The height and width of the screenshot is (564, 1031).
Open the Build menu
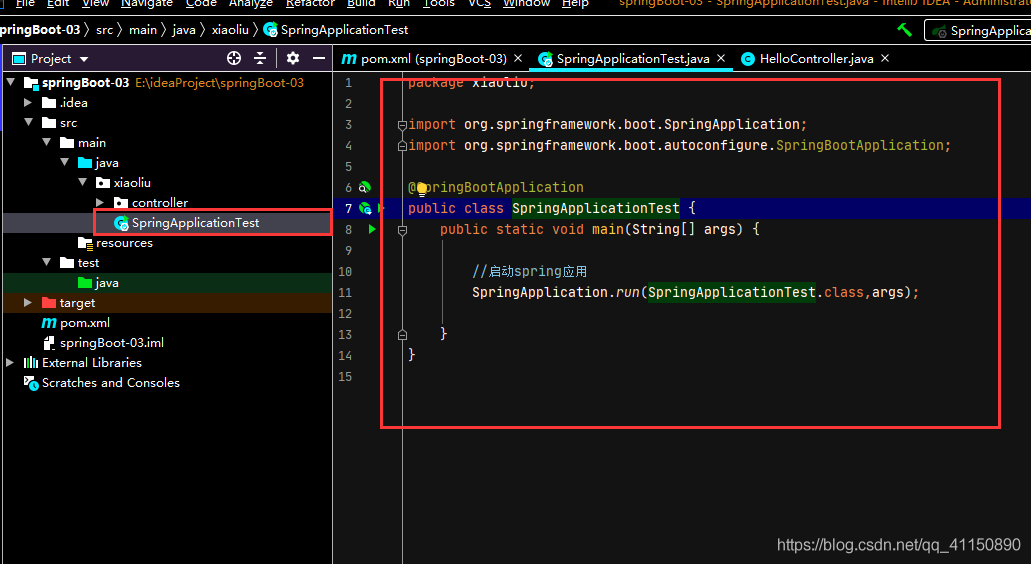pyautogui.click(x=361, y=3)
